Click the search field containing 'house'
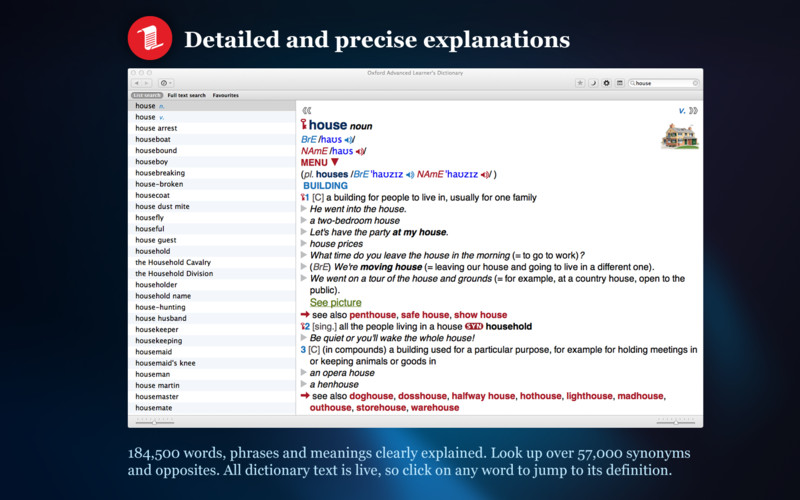 663,83
